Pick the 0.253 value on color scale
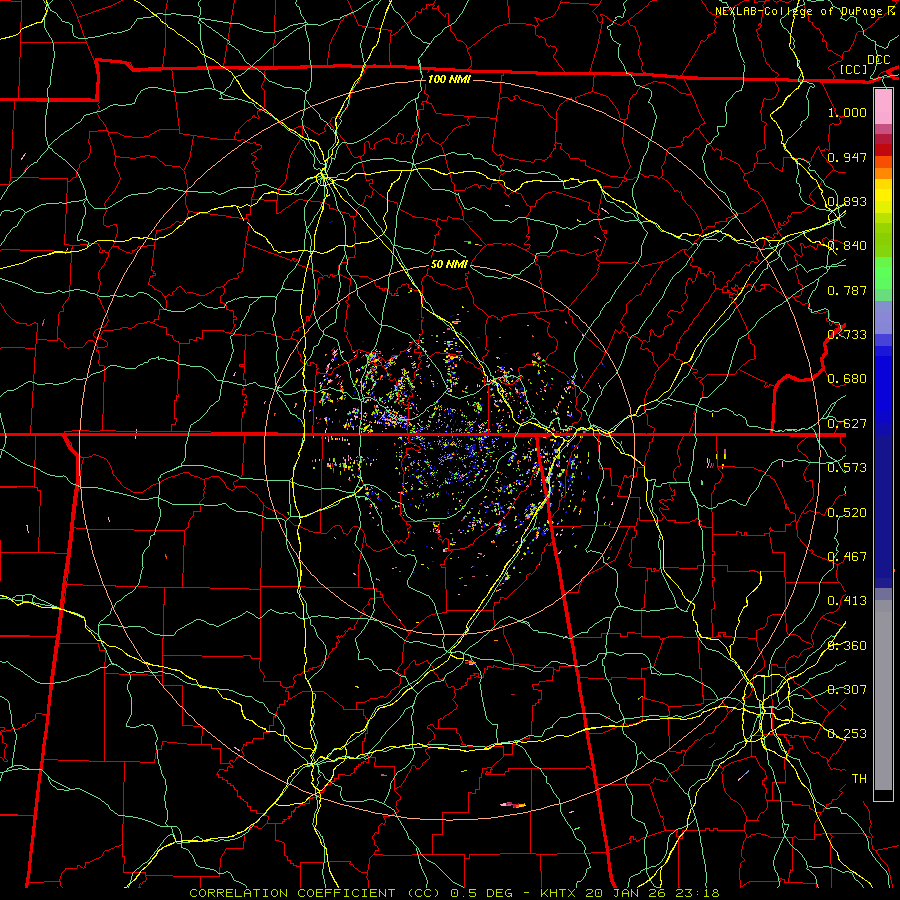This screenshot has width=900, height=900. (x=847, y=734)
